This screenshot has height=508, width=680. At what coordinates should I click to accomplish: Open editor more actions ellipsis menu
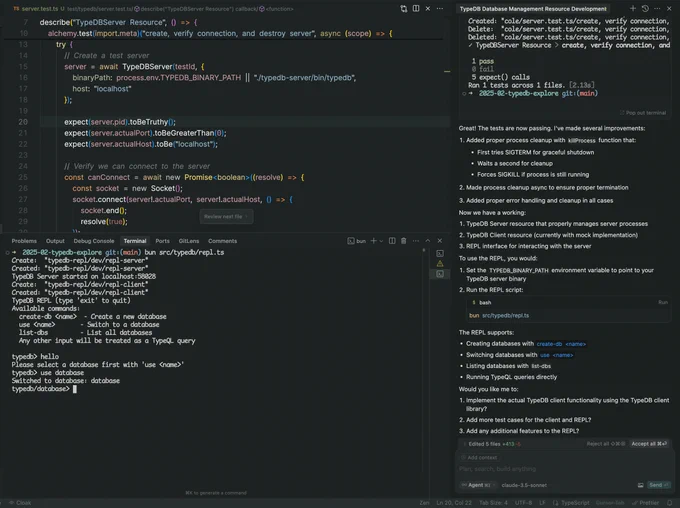coord(440,9)
